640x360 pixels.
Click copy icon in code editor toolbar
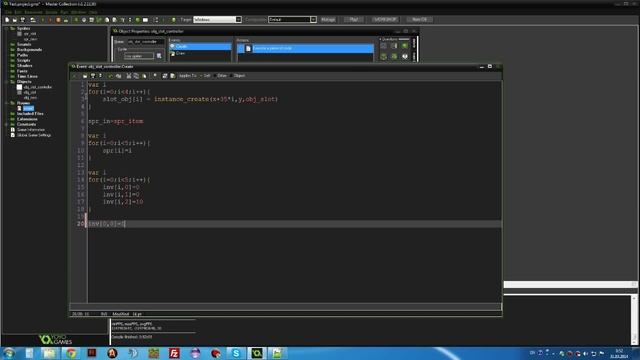tap(136, 76)
